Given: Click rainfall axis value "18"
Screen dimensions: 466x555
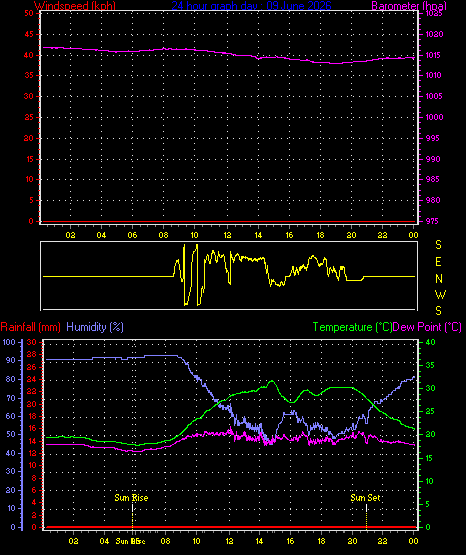Looking at the screenshot, I should (x=32, y=416).
